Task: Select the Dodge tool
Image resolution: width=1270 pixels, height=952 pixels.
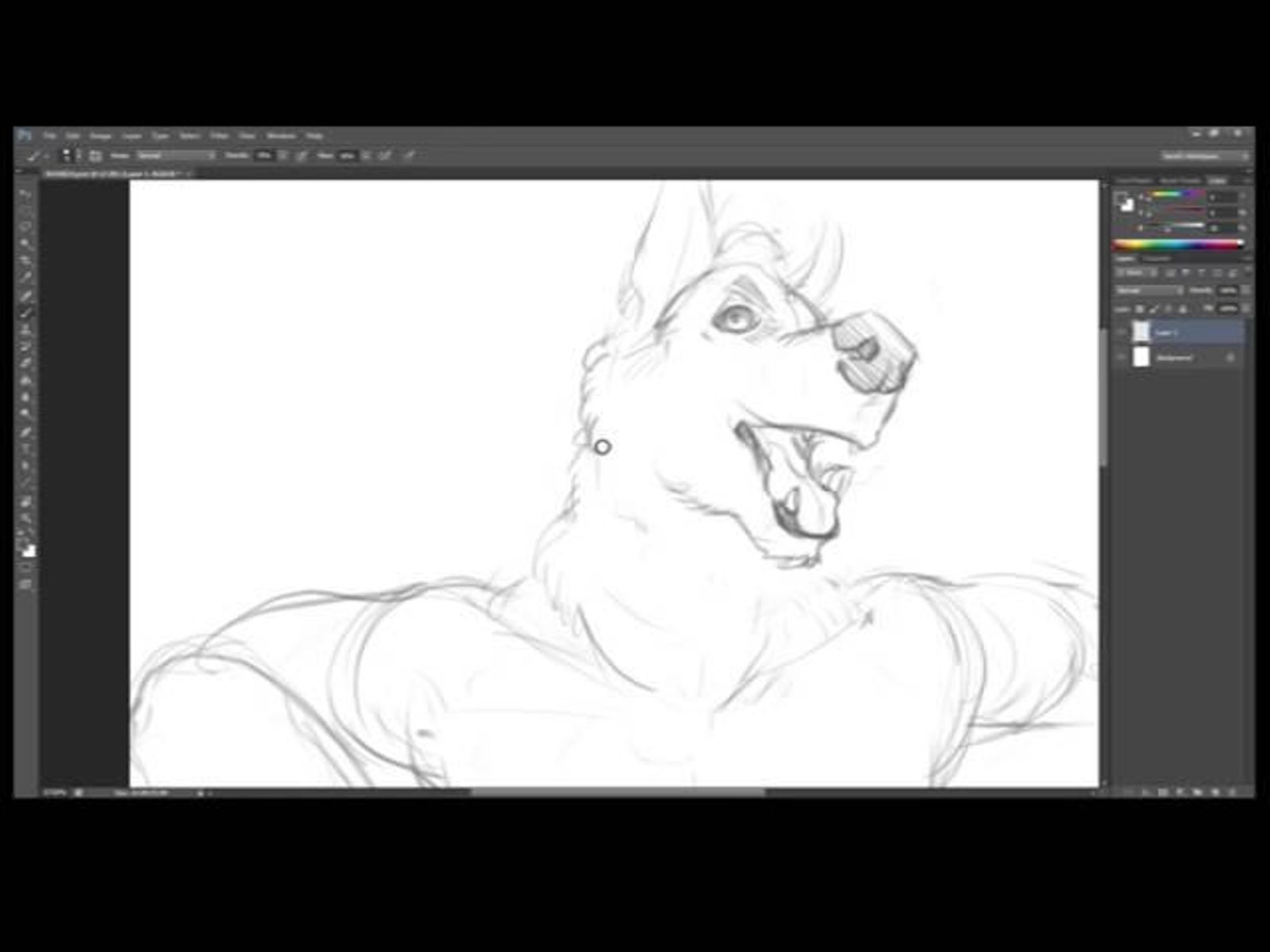Action: [x=25, y=414]
